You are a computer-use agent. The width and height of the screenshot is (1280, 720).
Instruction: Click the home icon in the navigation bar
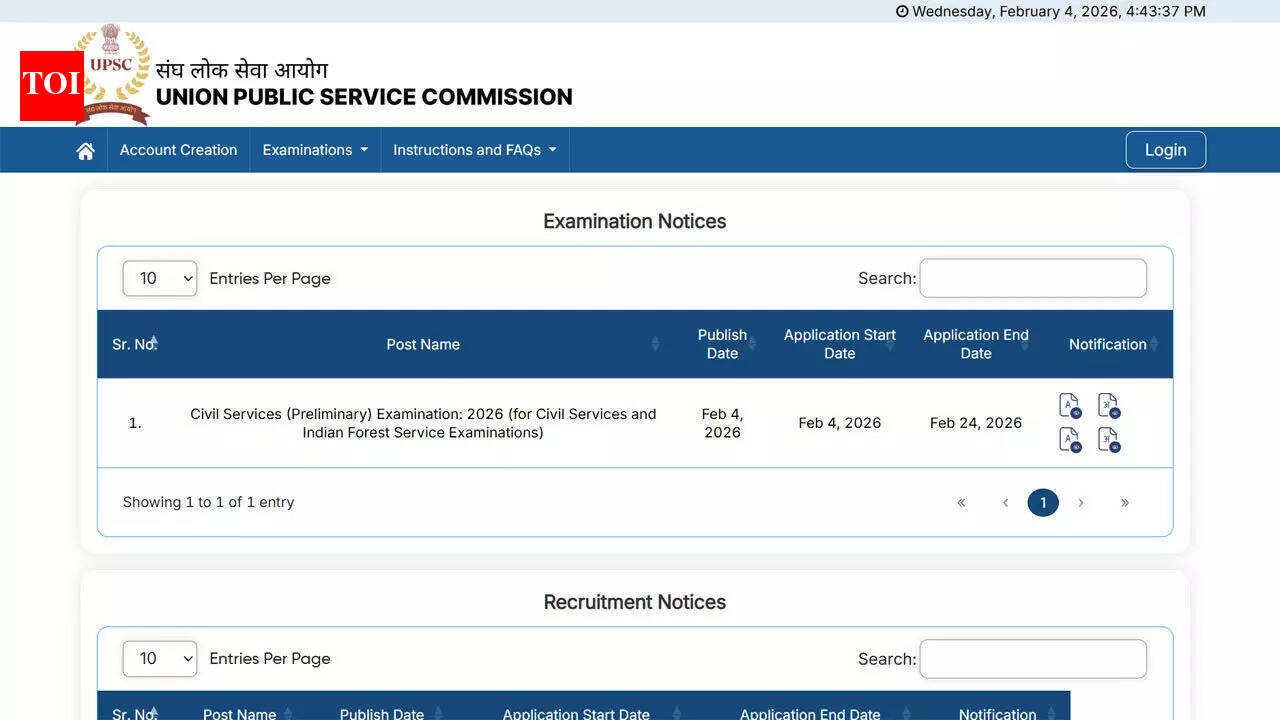click(85, 149)
